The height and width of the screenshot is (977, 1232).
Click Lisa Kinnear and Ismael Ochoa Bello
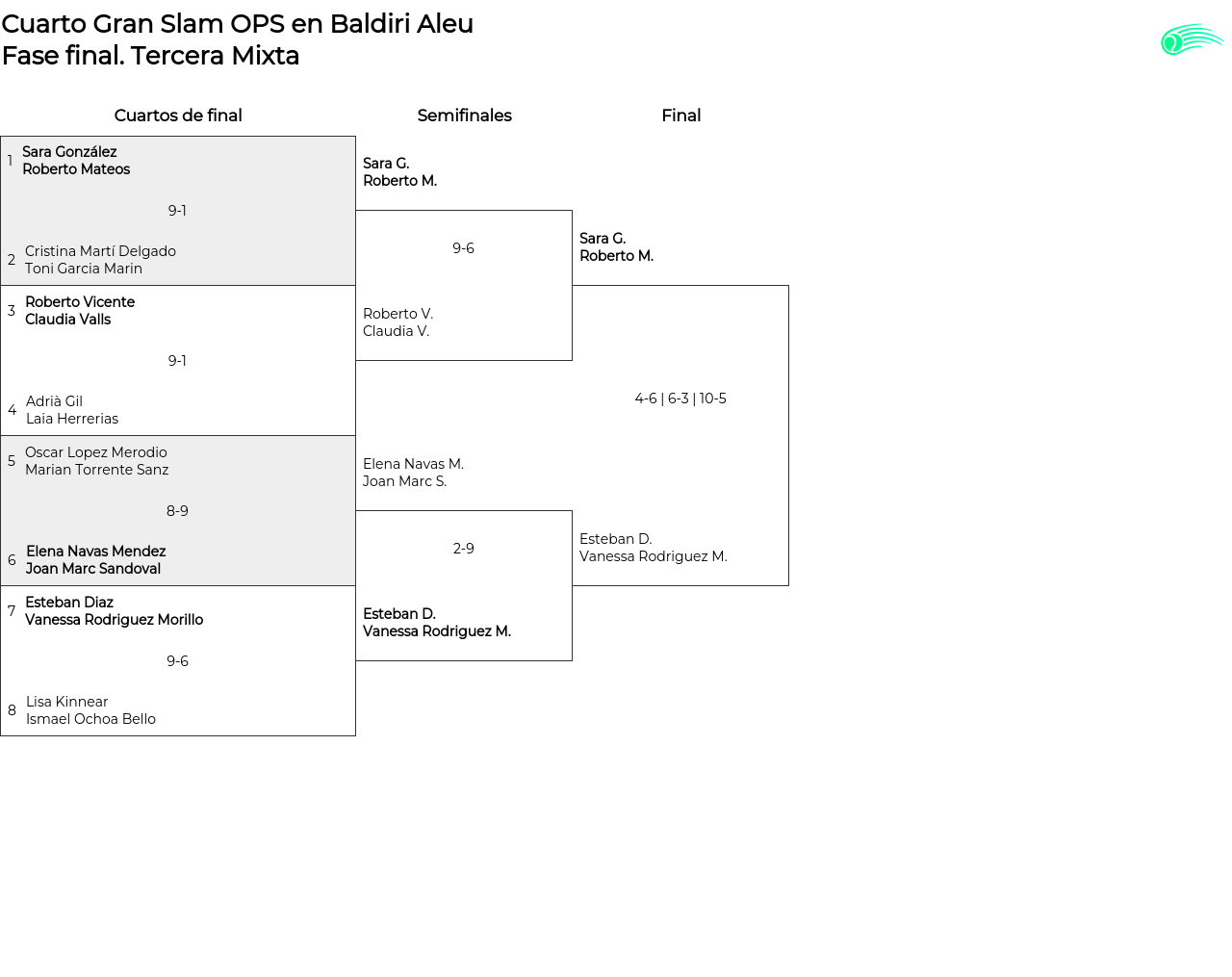click(90, 710)
